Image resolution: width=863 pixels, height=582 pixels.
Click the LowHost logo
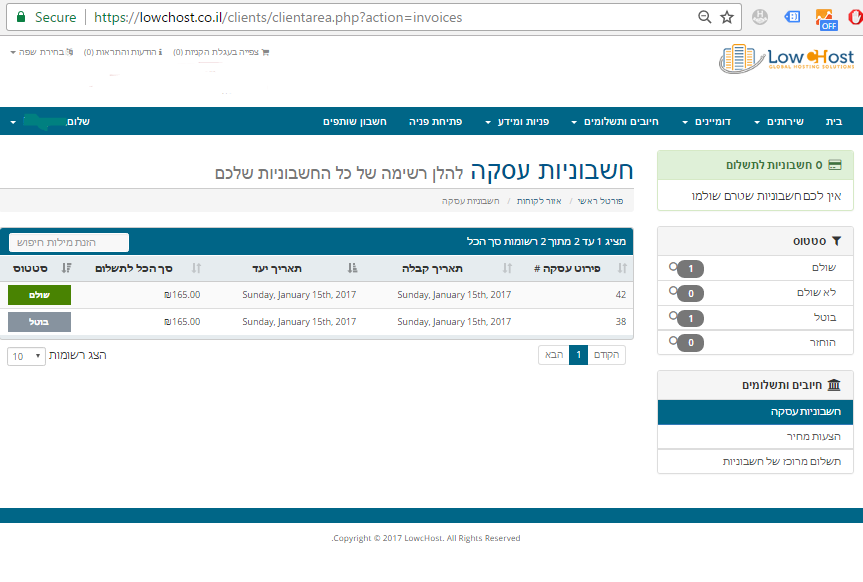pyautogui.click(x=785, y=59)
